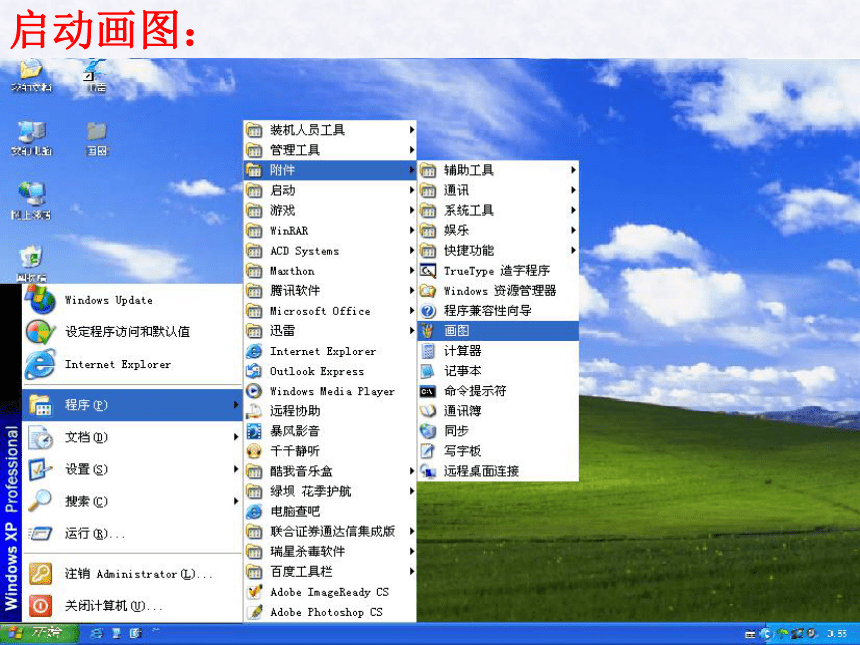Click the 开始 Start button

pyautogui.click(x=39, y=633)
